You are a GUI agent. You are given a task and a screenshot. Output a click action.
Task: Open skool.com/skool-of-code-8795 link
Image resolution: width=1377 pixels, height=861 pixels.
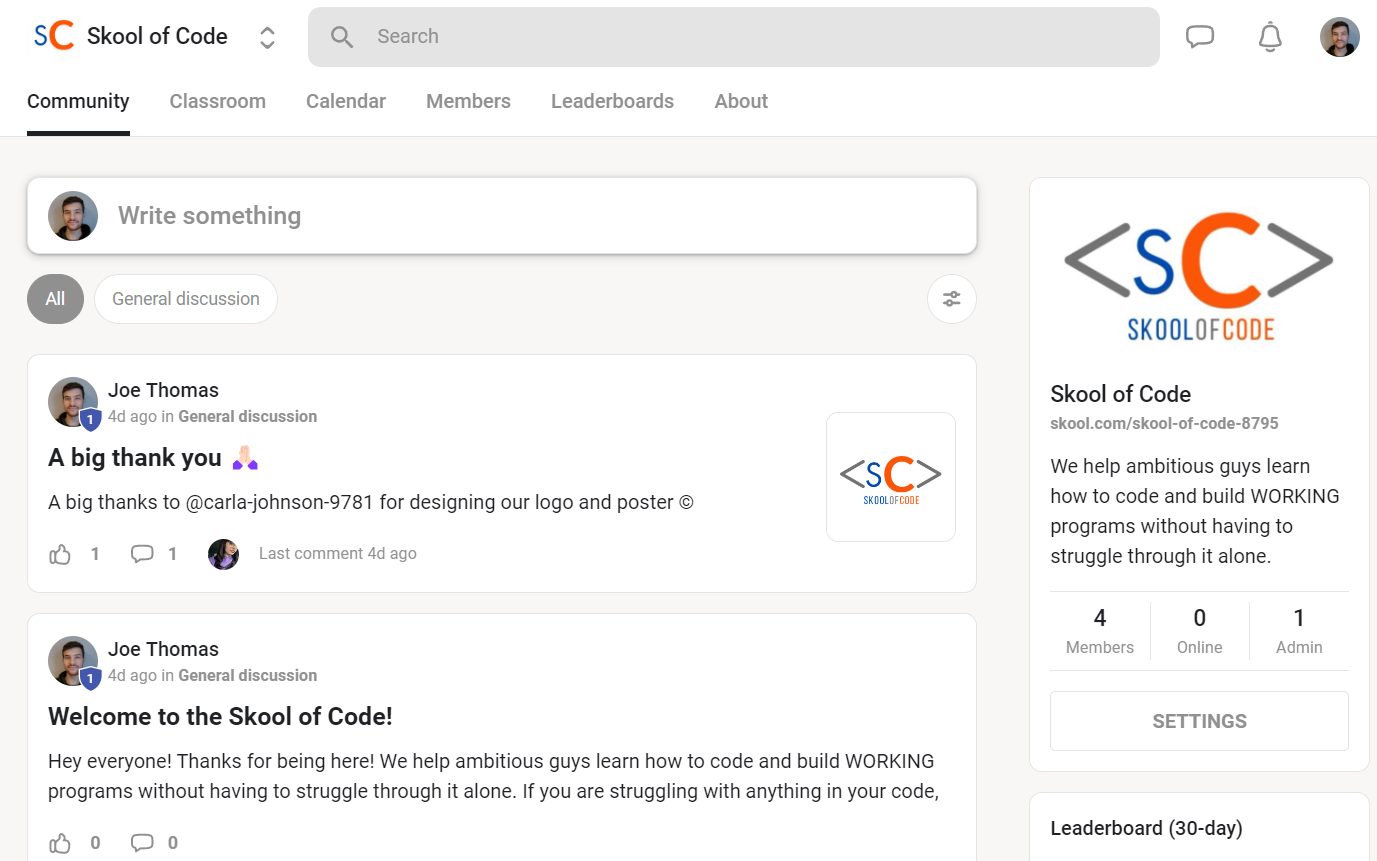point(1164,423)
